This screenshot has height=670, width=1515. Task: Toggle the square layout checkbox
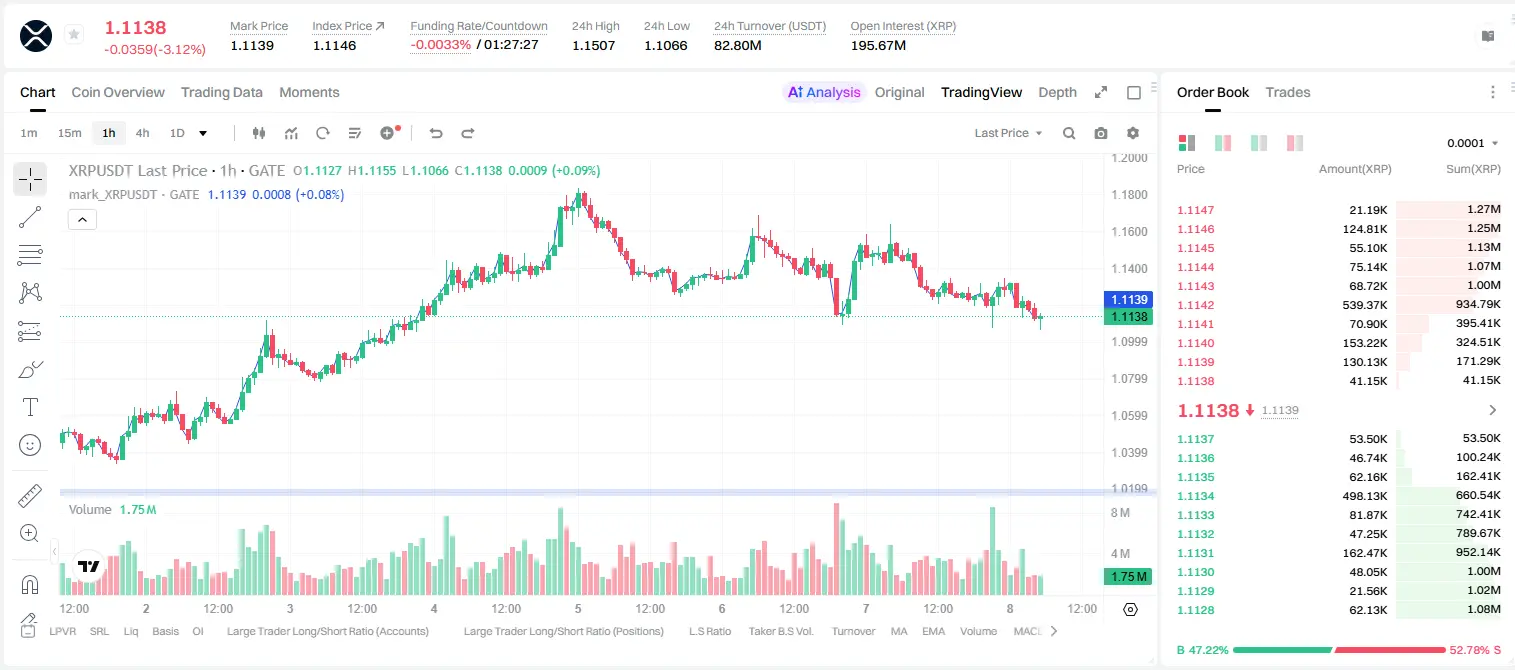(1134, 92)
